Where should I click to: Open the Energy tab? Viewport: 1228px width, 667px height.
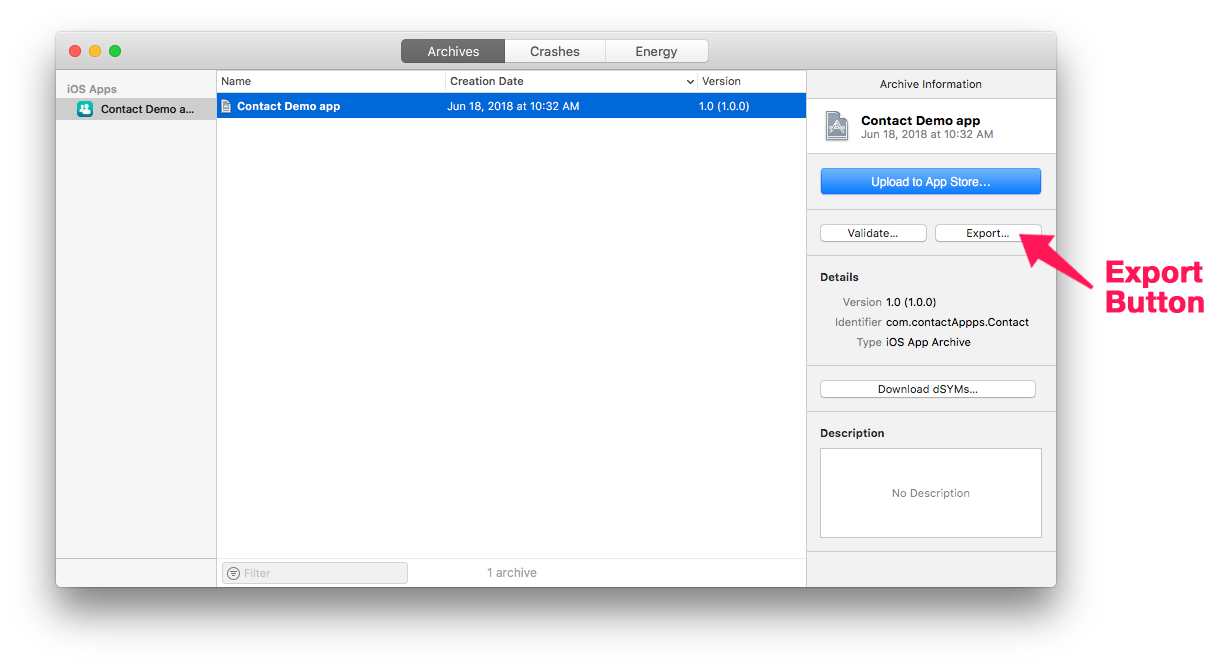[x=656, y=51]
